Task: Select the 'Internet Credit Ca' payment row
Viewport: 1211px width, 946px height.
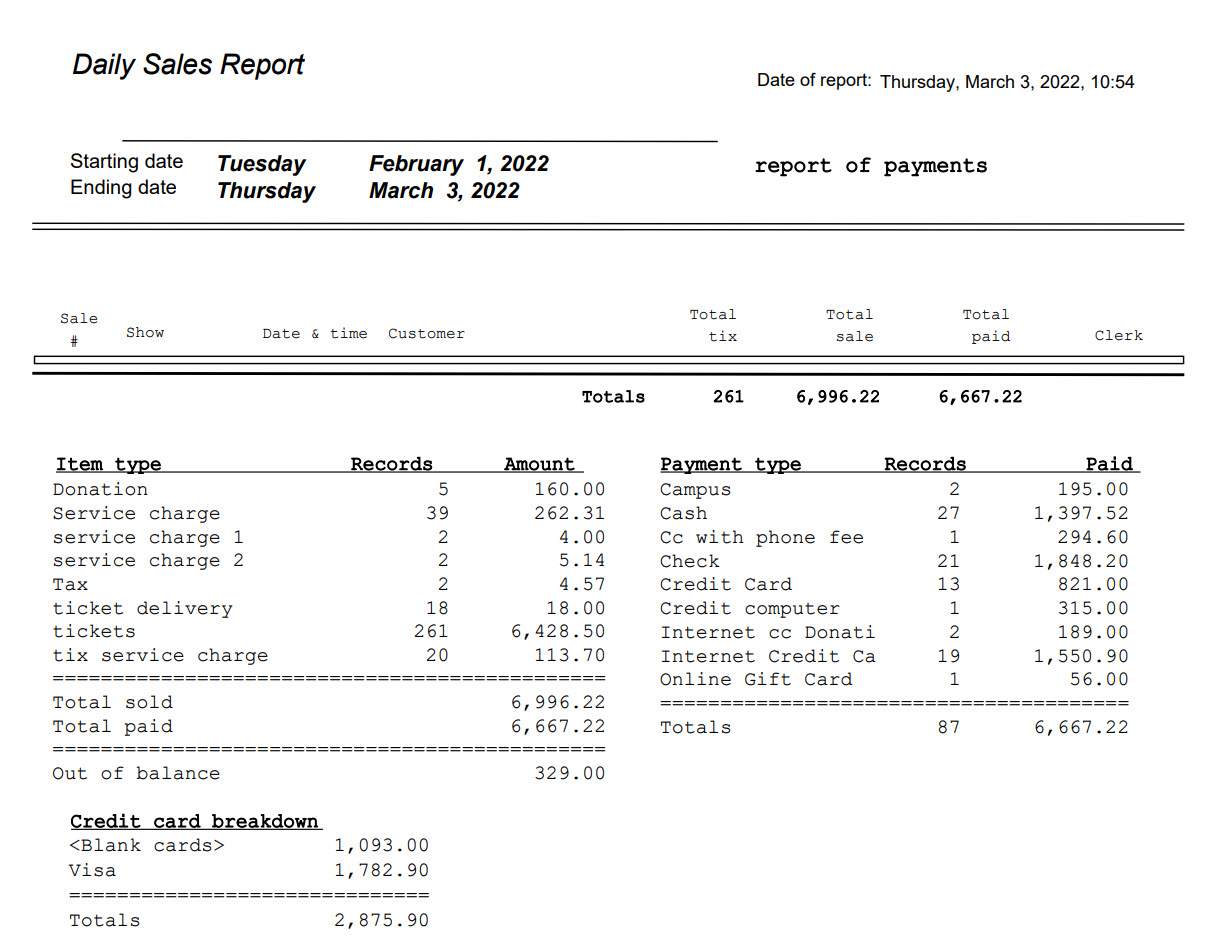Action: coord(767,657)
